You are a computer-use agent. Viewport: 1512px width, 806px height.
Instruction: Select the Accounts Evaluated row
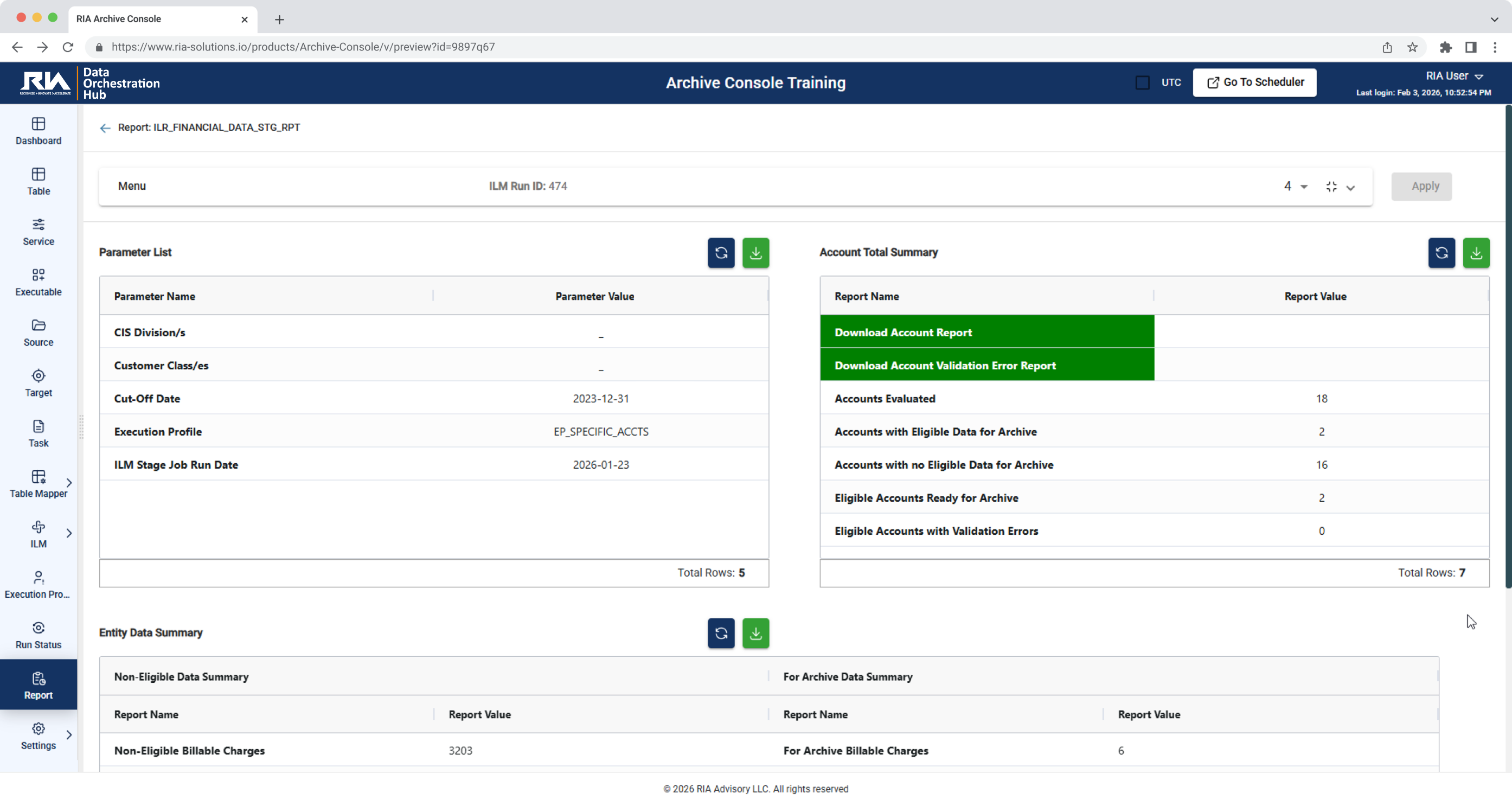(1155, 399)
